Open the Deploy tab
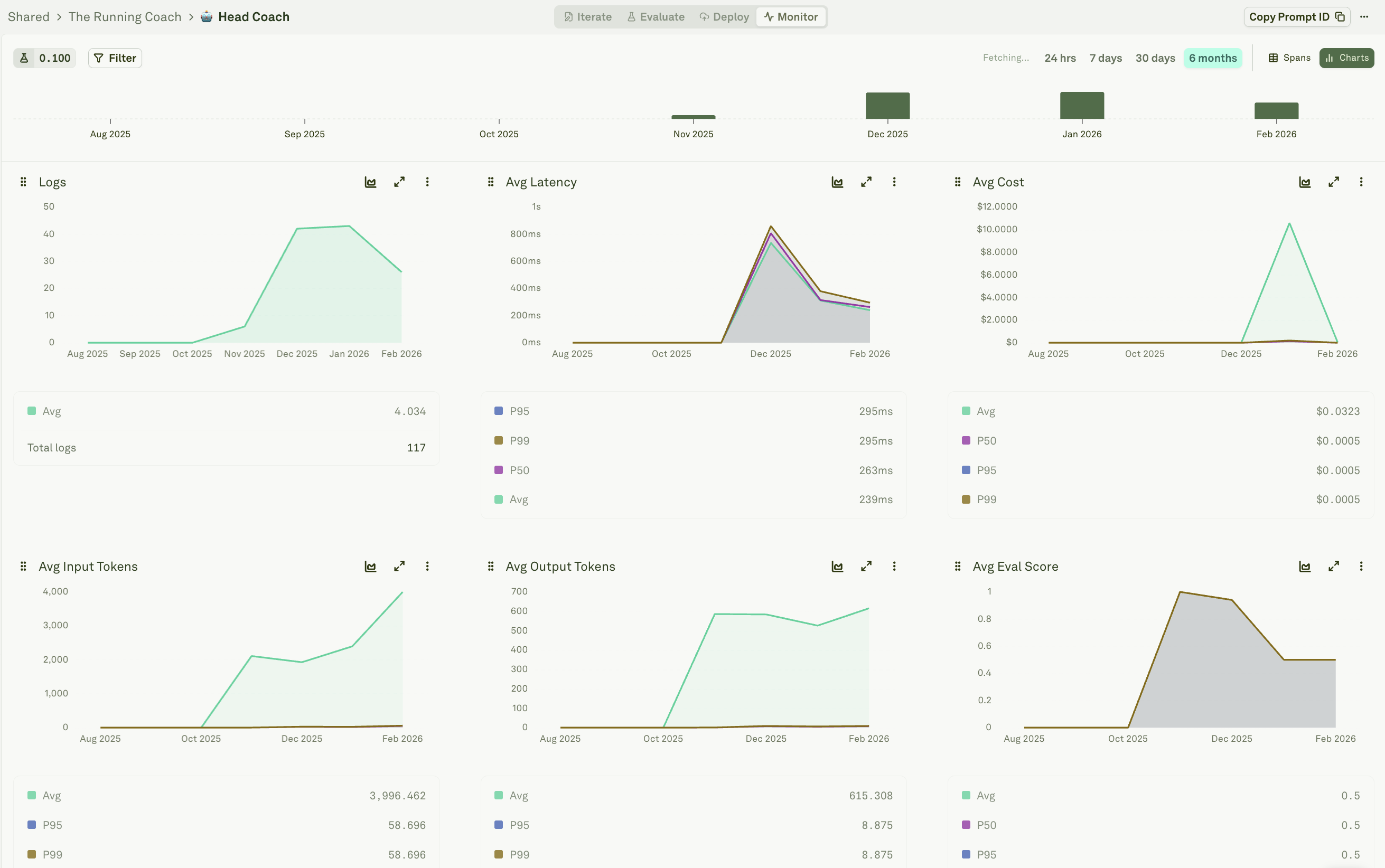 (724, 17)
